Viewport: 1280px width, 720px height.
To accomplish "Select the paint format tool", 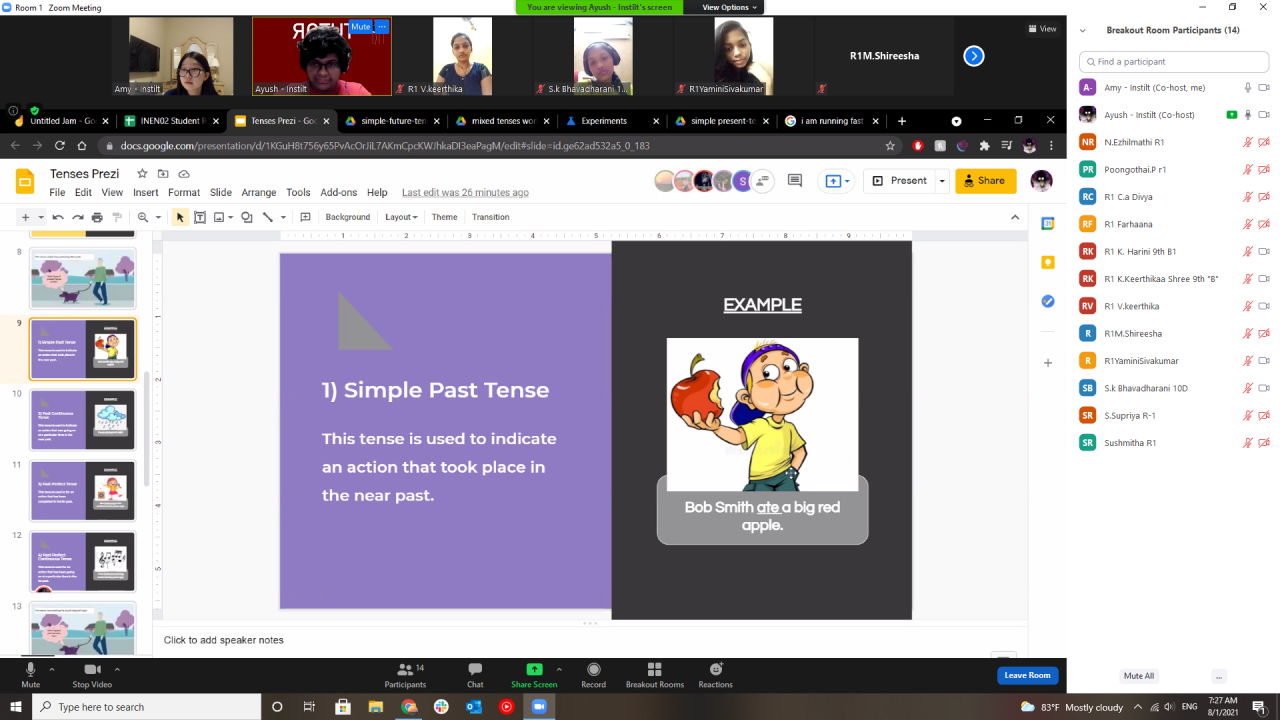I will [x=117, y=217].
